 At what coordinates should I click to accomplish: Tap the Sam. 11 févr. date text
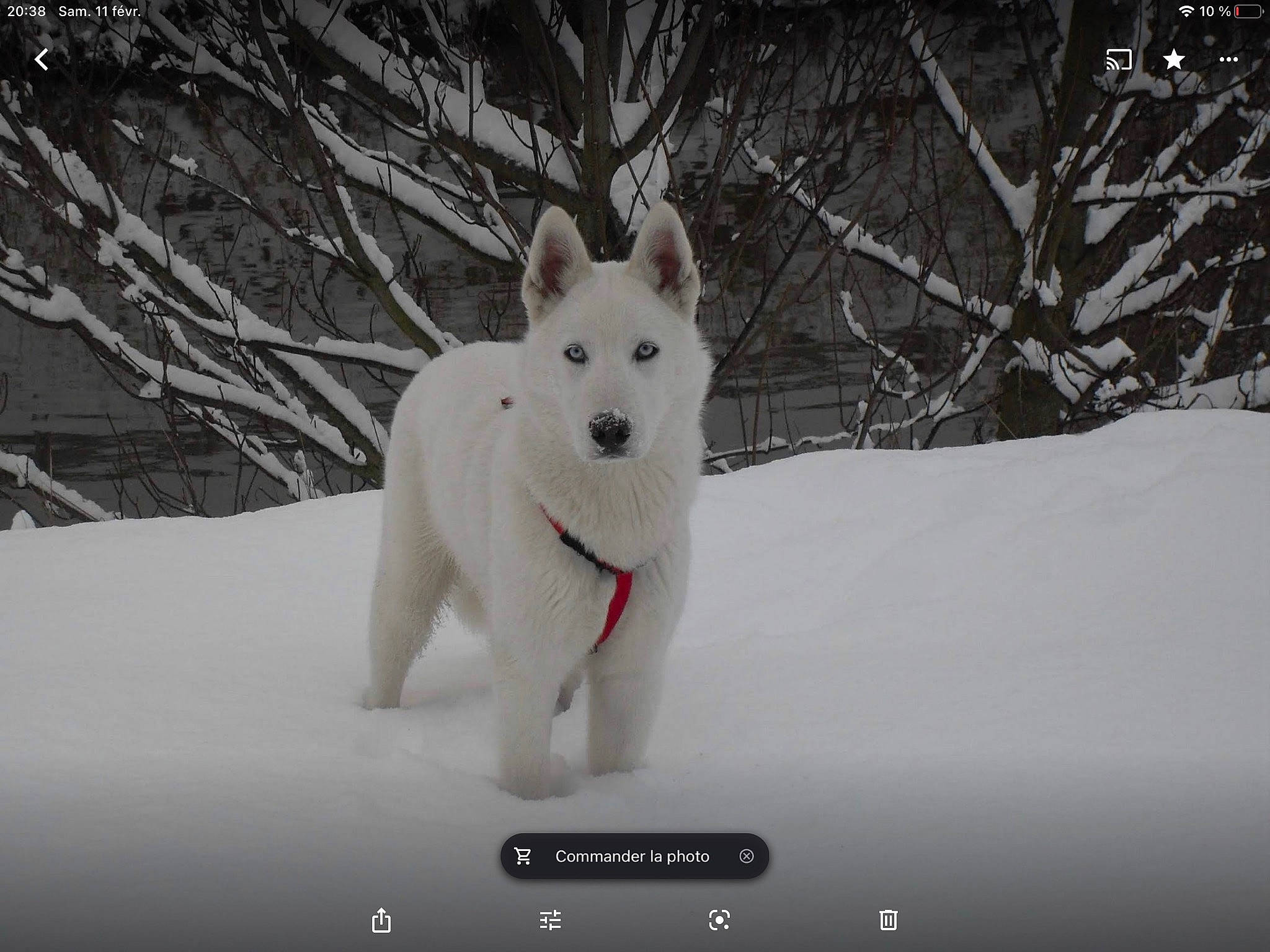pyautogui.click(x=99, y=11)
